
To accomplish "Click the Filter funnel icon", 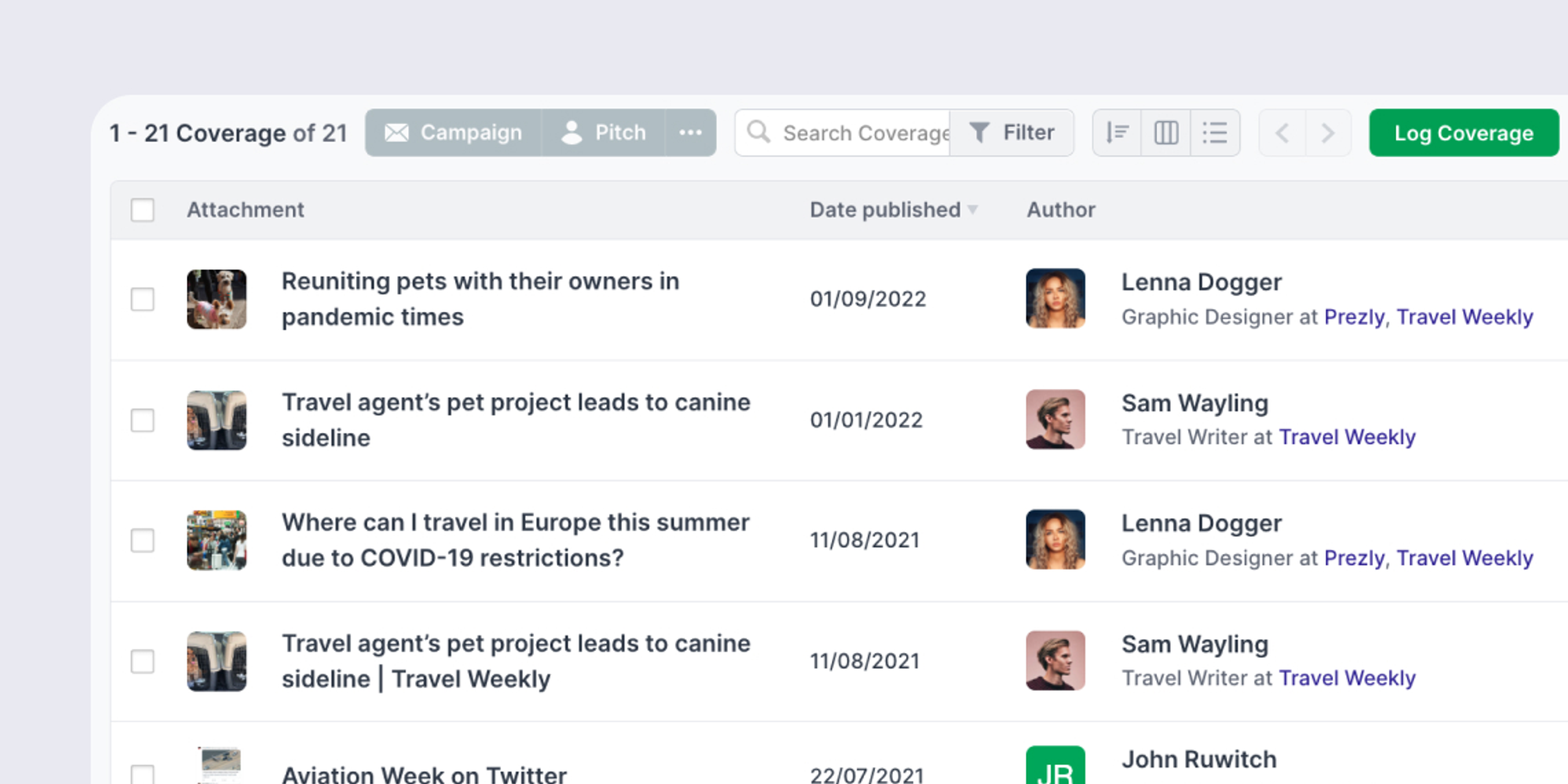I will pos(979,132).
